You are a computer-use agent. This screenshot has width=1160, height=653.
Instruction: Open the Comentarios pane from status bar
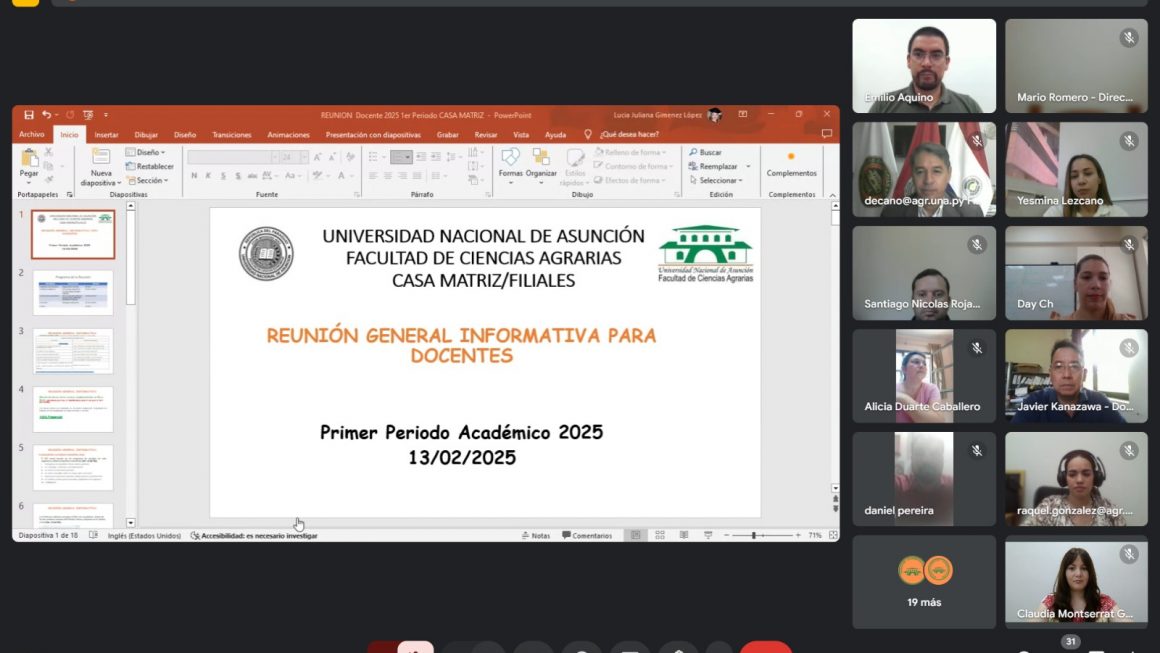pos(587,536)
